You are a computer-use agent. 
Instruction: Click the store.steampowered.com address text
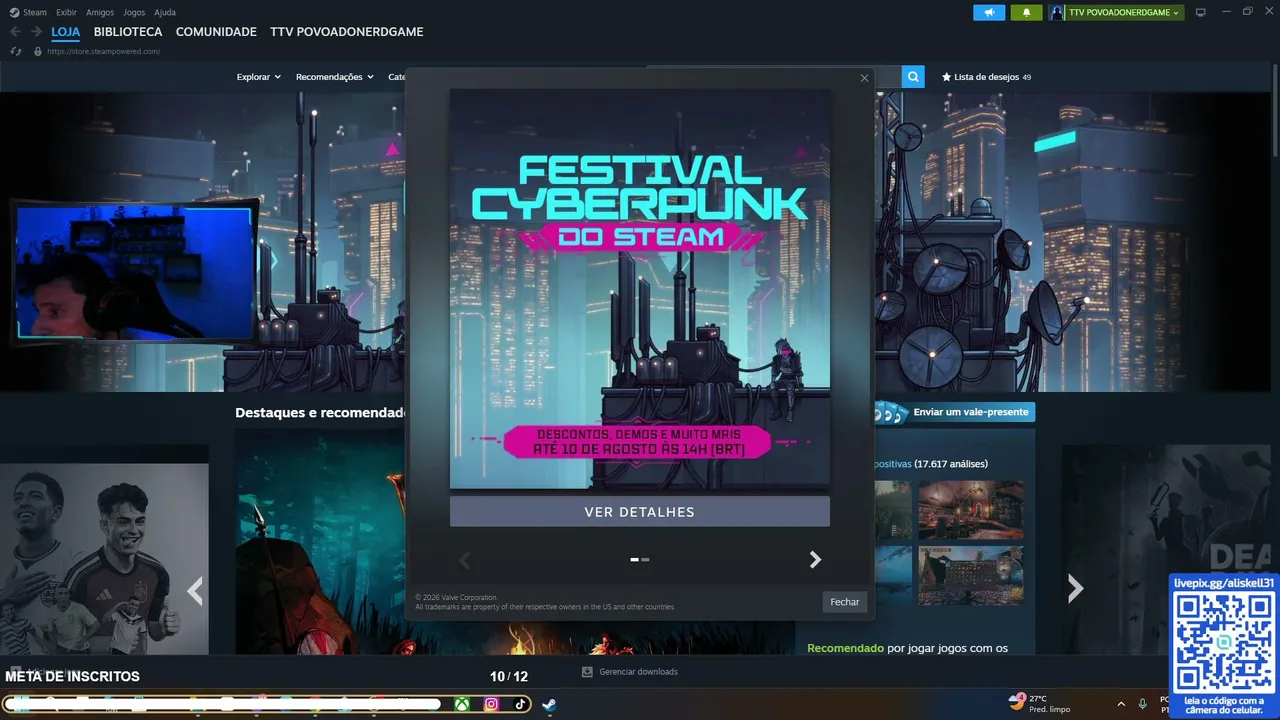(x=104, y=51)
